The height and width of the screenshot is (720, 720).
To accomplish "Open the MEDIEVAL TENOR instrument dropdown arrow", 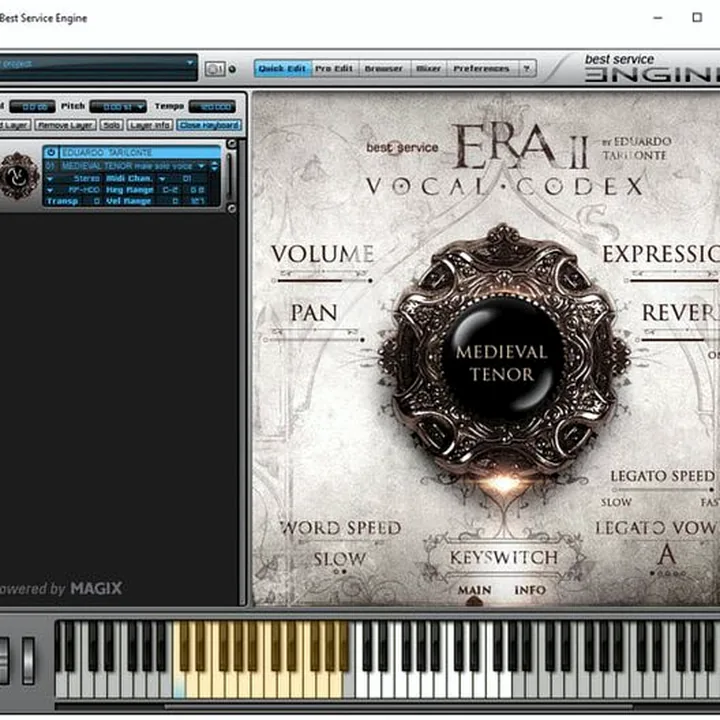I will [x=202, y=166].
